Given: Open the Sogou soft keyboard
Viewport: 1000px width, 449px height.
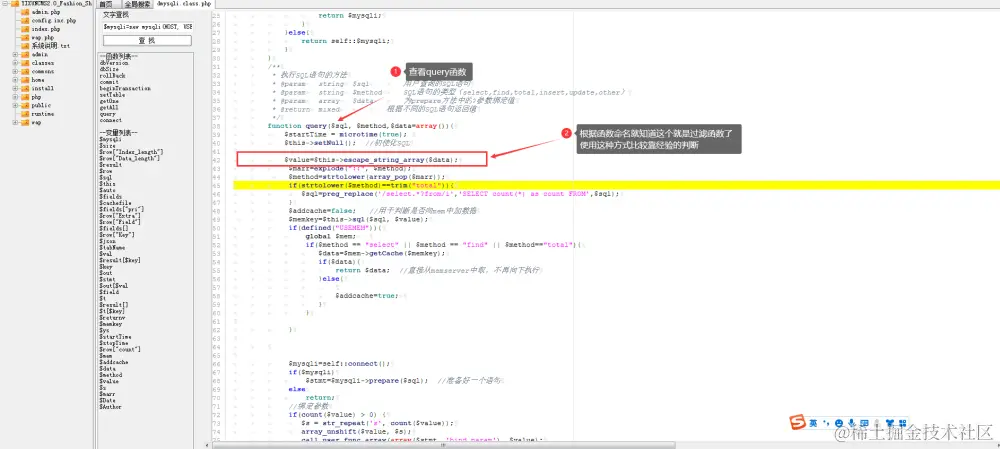Looking at the screenshot, I should click(864, 423).
